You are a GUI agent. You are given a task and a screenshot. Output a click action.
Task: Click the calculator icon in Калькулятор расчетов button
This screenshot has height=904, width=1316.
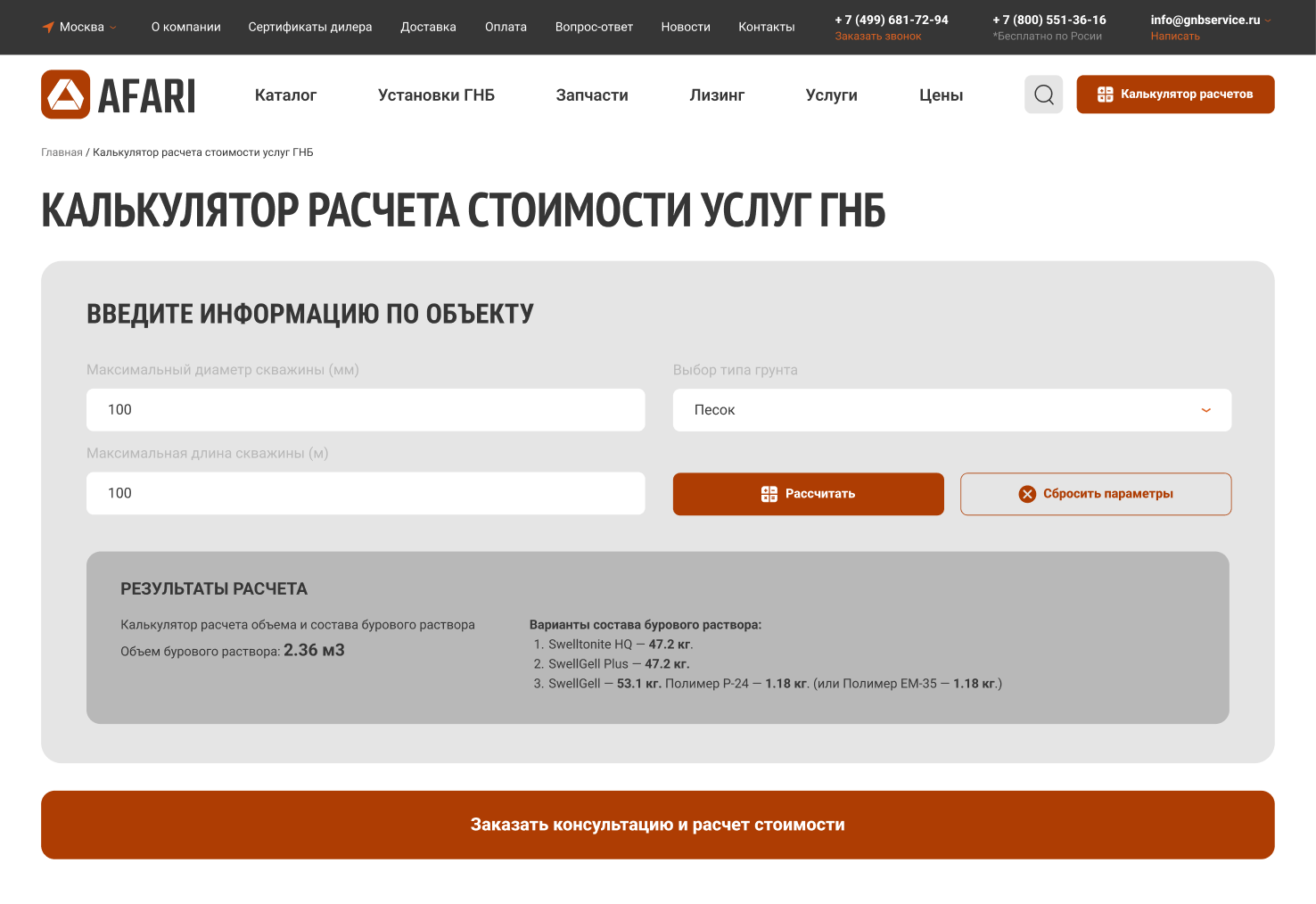point(1106,93)
